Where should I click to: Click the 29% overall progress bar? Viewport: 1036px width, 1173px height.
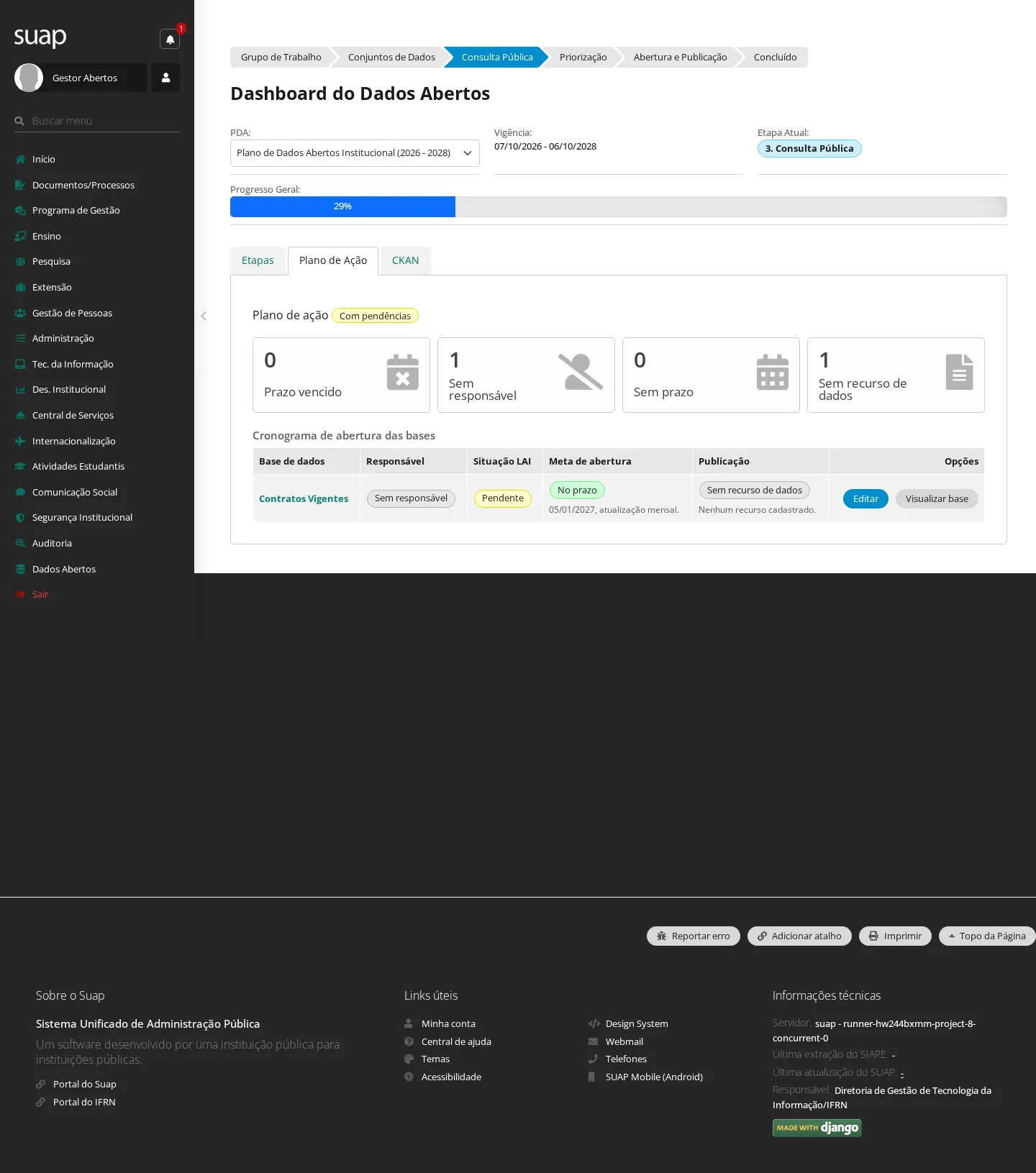coord(619,206)
